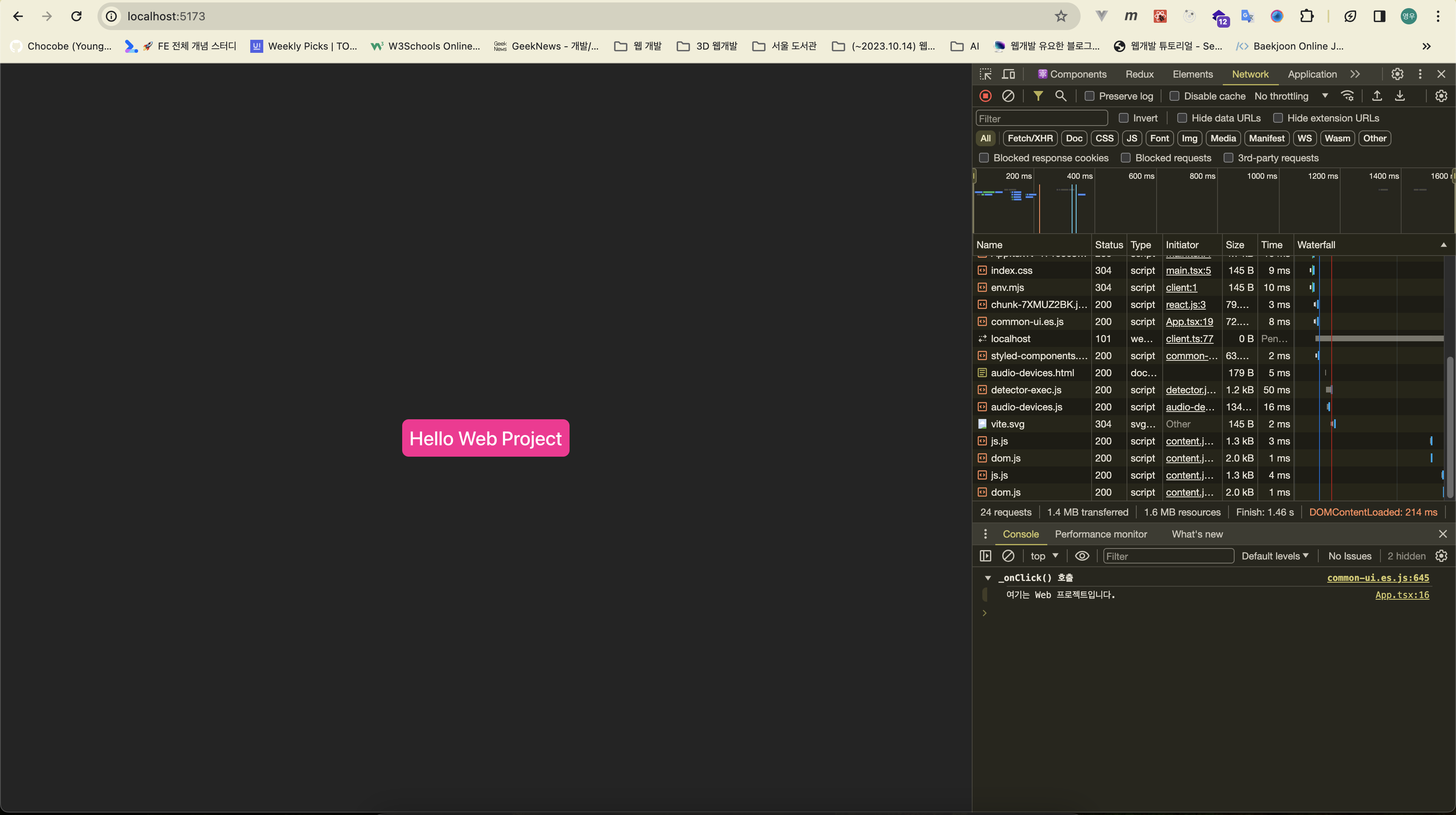1456x815 pixels.
Task: Show hidden bookmarks chevron
Action: pos(1427,46)
